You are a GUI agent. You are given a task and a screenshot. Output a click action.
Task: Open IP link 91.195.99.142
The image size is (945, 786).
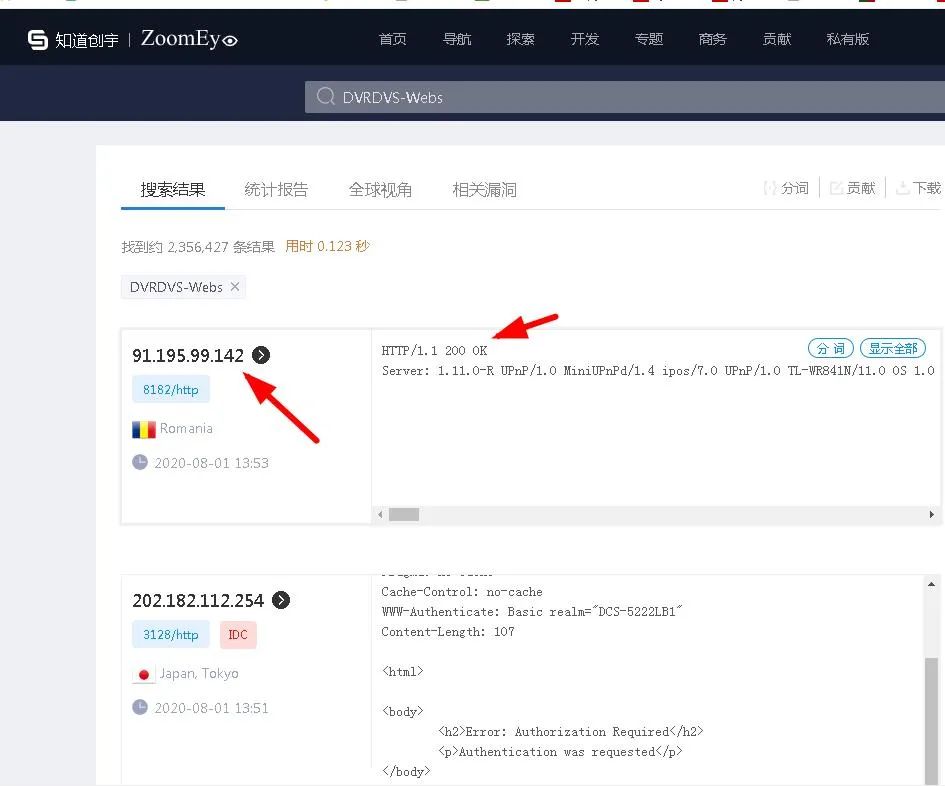tap(188, 355)
